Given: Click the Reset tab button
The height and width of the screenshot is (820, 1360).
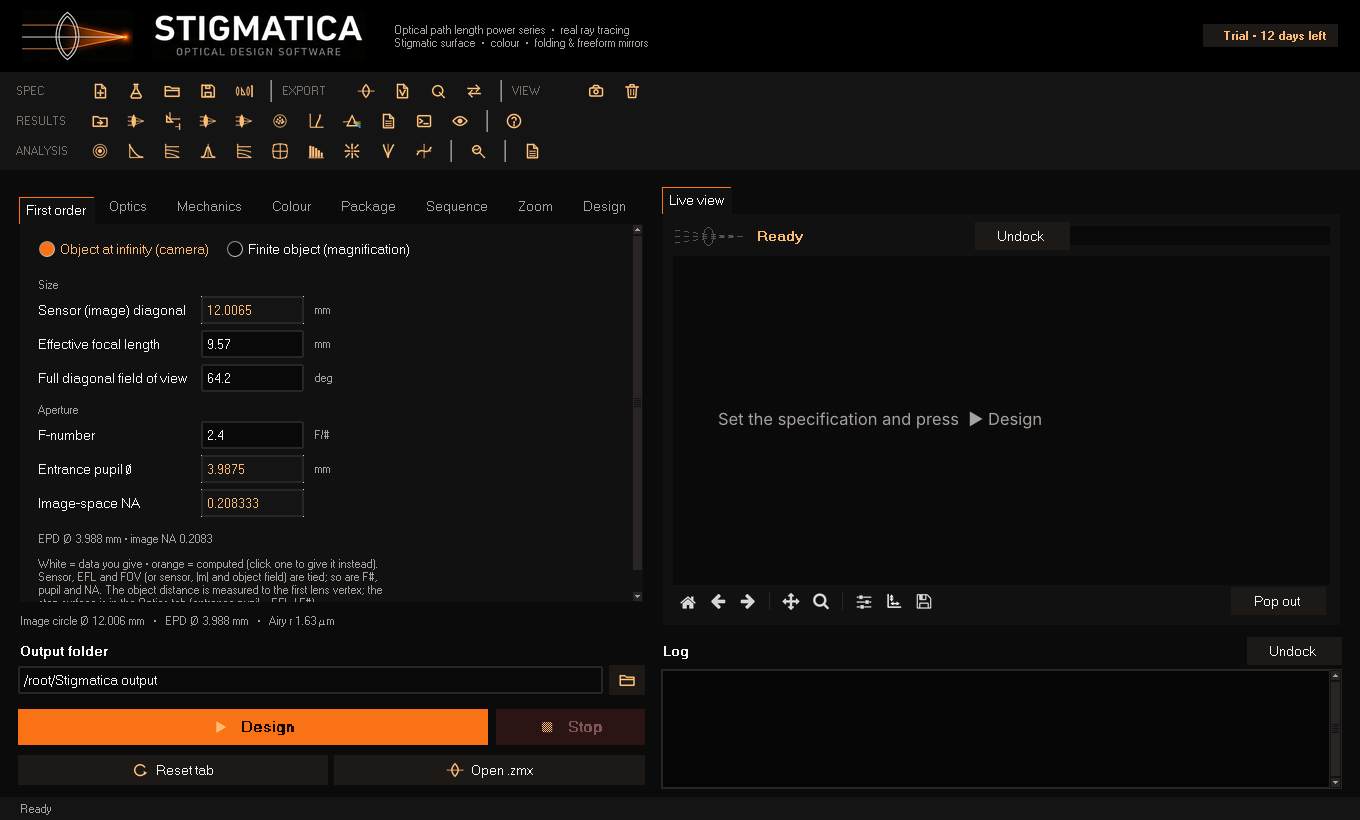Looking at the screenshot, I should (173, 770).
